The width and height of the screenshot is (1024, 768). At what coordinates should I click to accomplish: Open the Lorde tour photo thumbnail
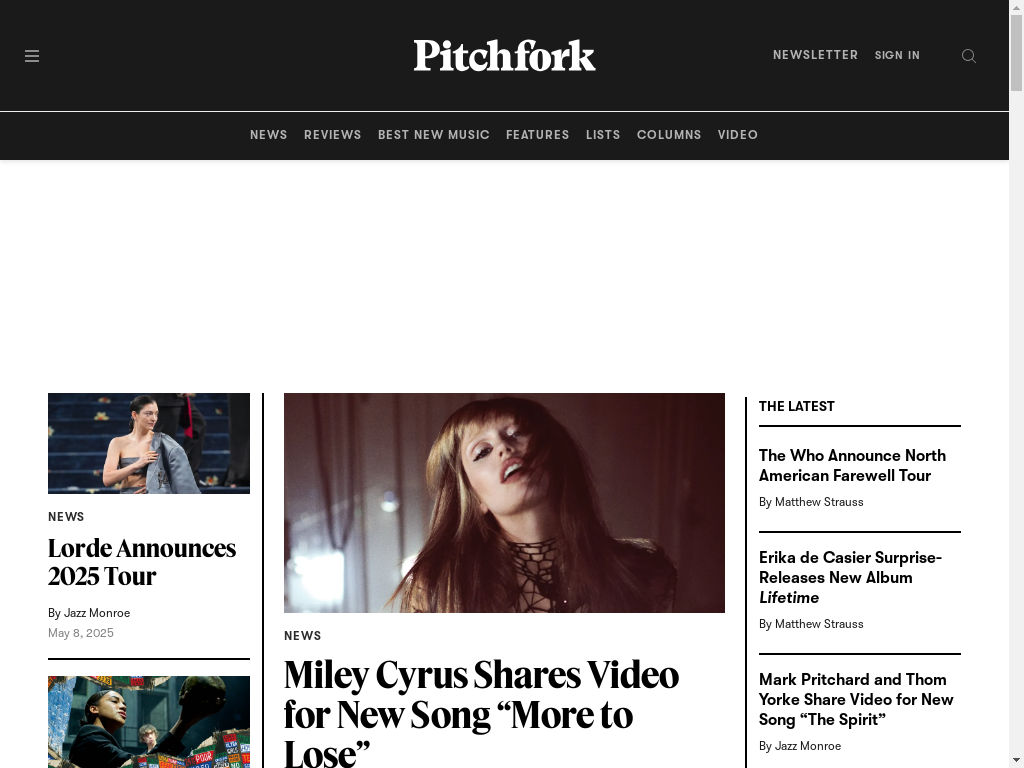click(x=149, y=443)
